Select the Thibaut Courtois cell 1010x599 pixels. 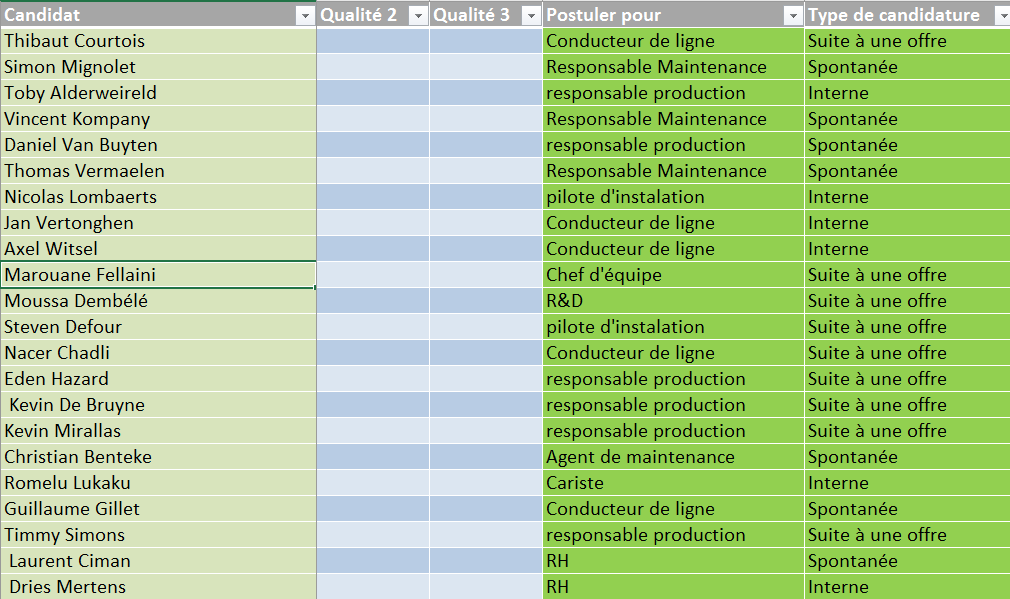(x=158, y=41)
